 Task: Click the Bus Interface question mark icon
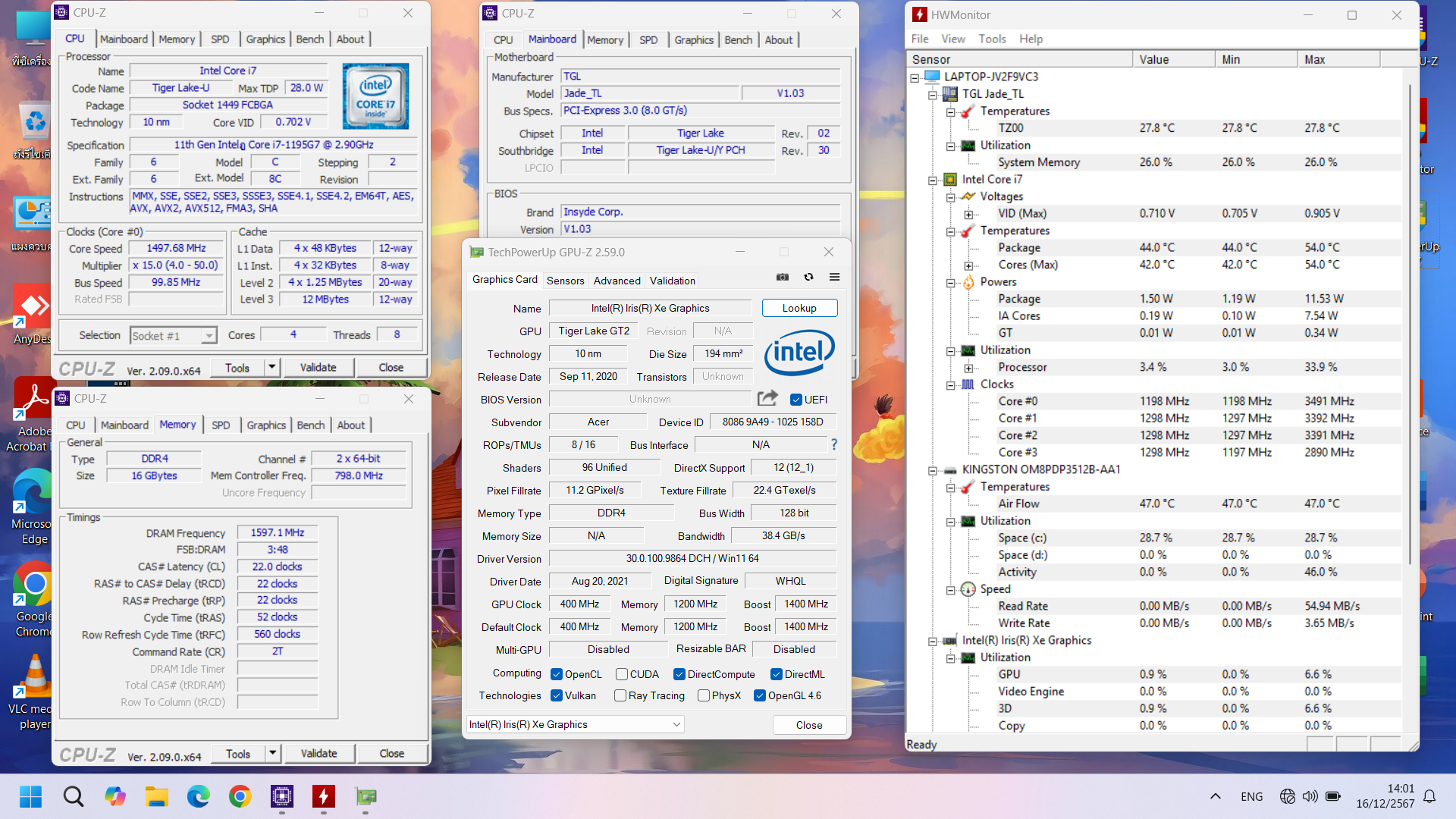coord(834,444)
